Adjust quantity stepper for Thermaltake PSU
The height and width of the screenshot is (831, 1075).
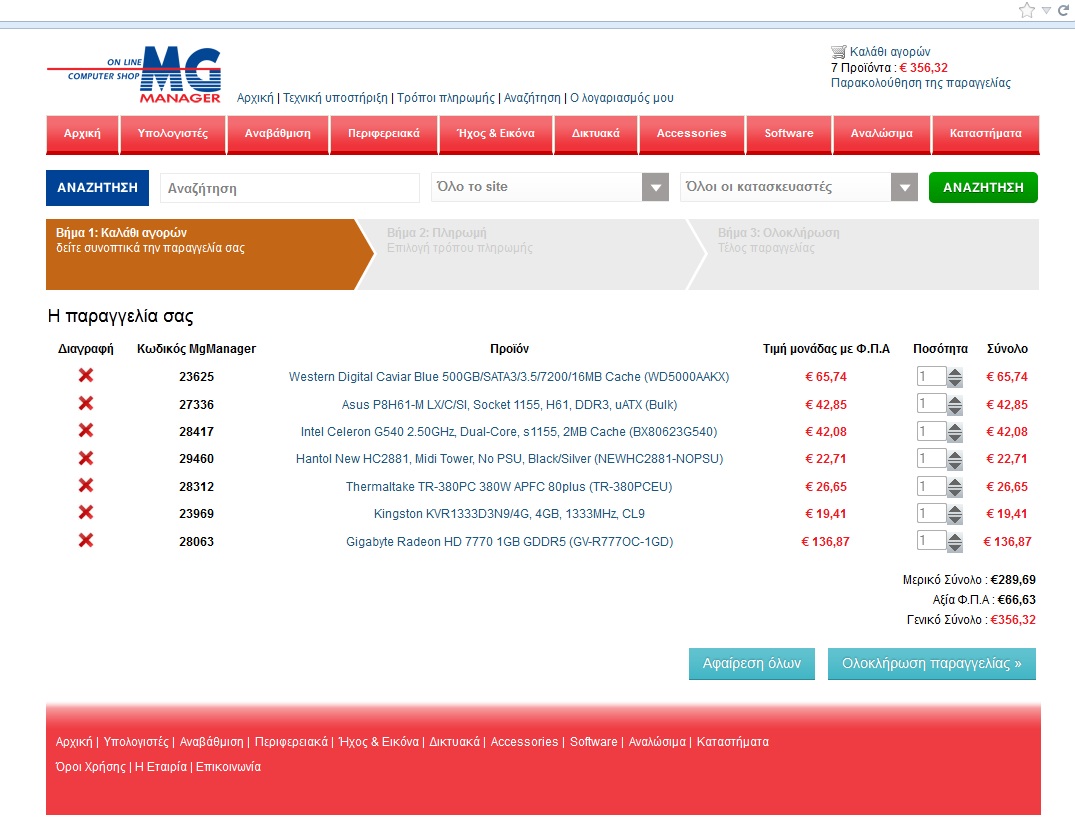(x=955, y=487)
